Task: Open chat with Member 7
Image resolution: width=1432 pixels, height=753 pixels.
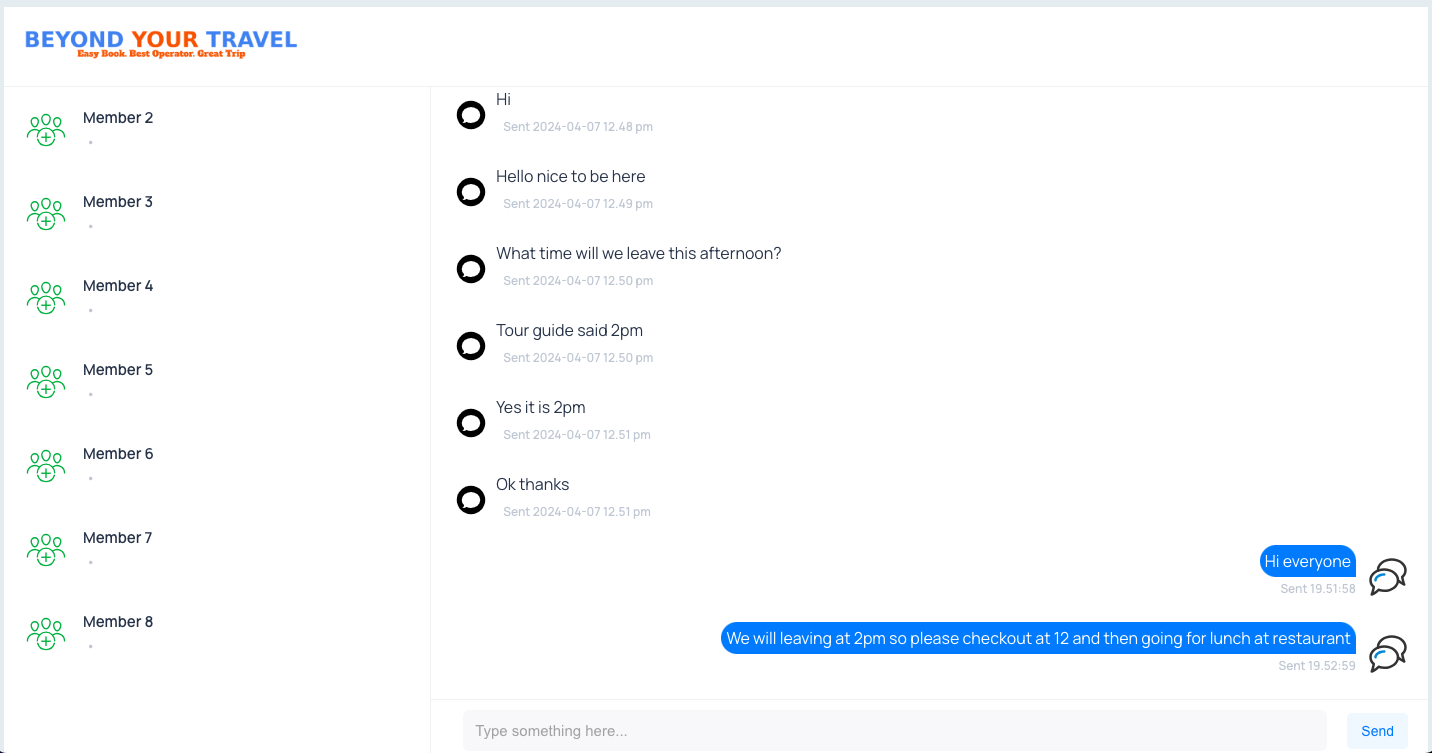Action: pos(118,538)
